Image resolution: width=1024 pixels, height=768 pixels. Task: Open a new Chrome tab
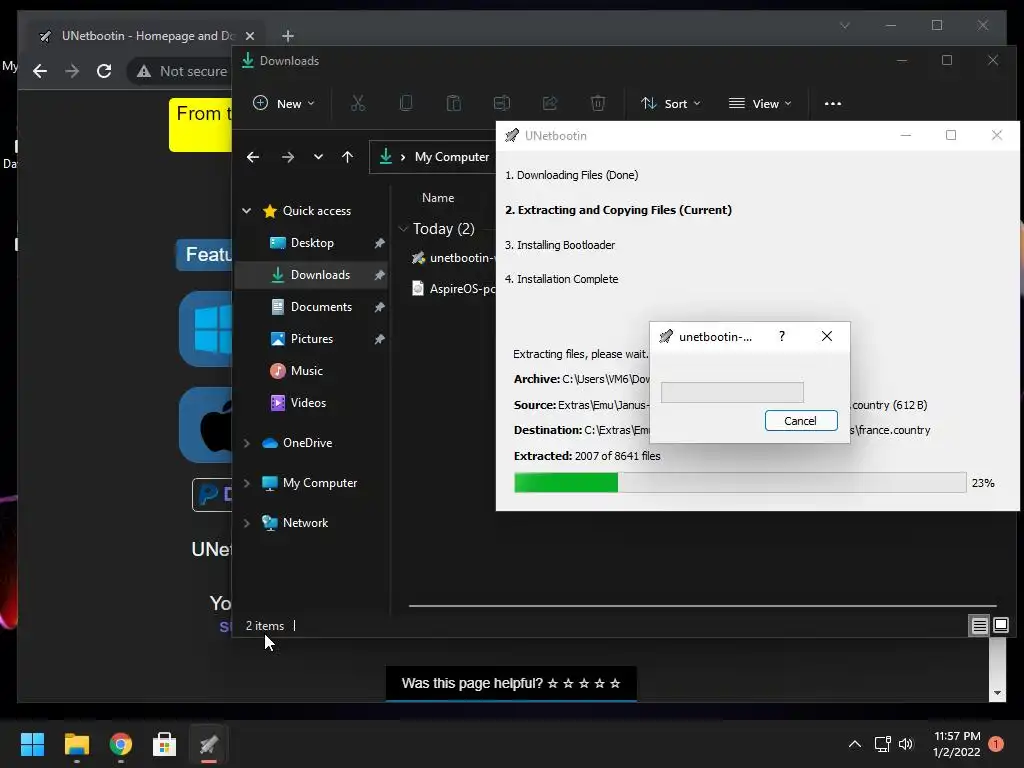tap(288, 36)
